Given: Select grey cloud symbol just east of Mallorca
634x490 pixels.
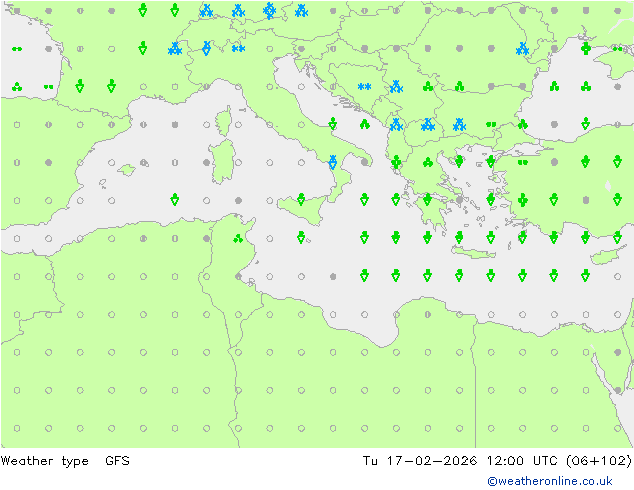Looking at the screenshot, I should 144,163.
